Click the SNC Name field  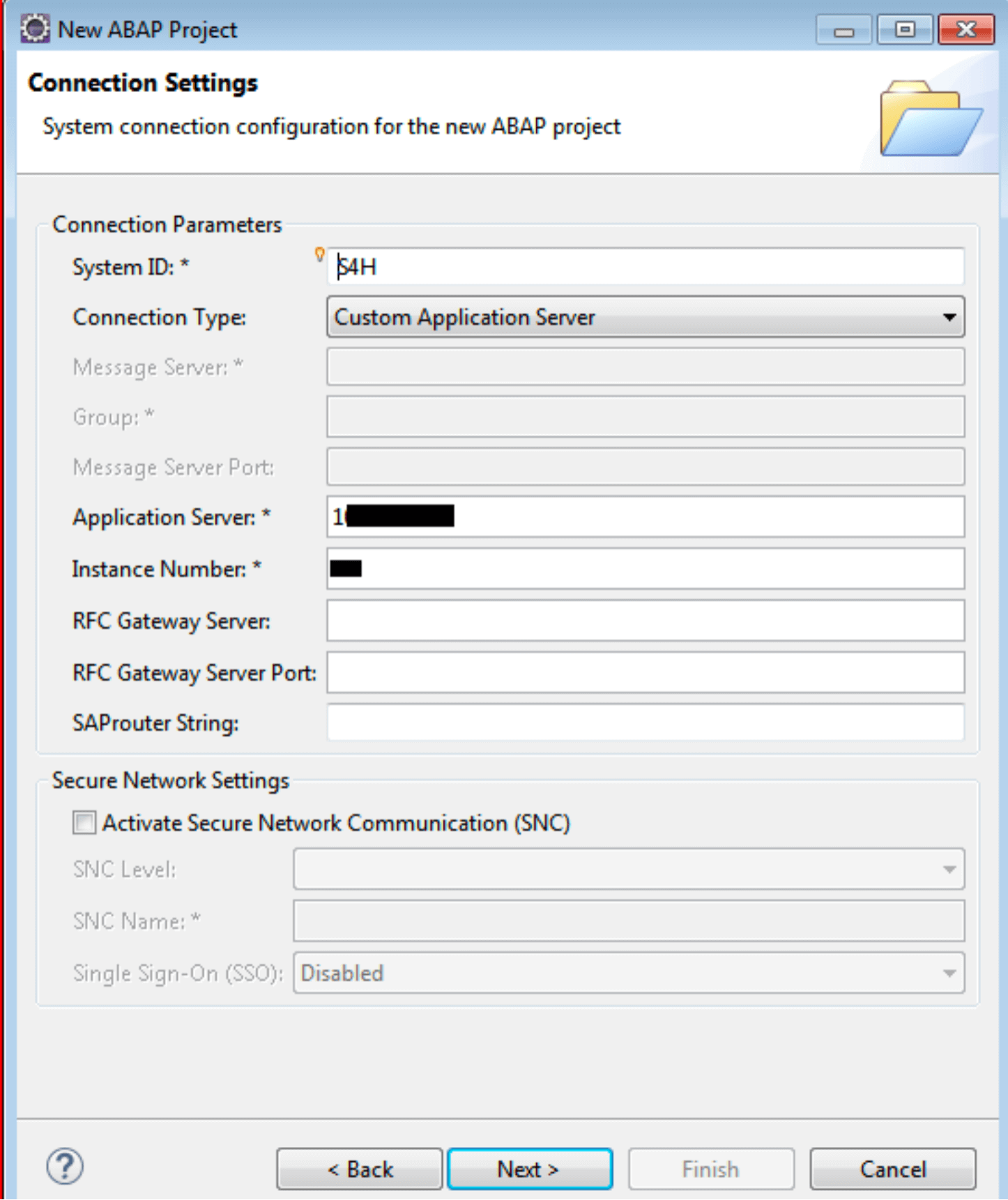coord(629,921)
